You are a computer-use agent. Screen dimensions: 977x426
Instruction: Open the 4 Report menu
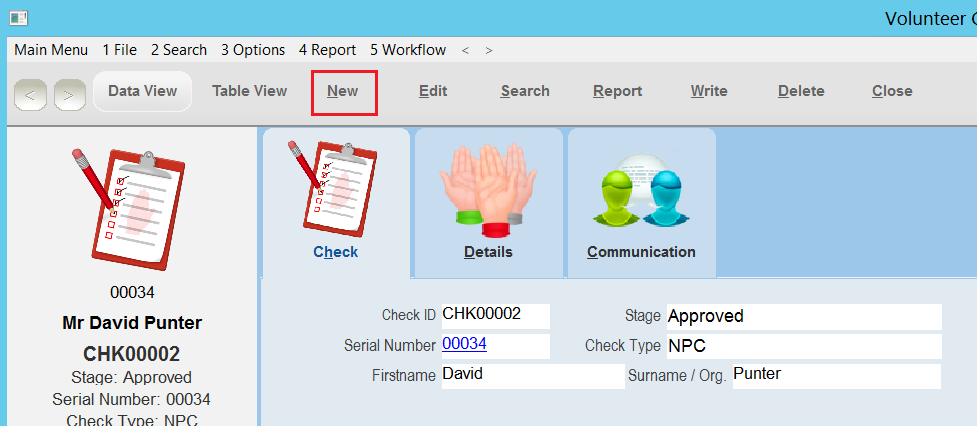pyautogui.click(x=327, y=50)
